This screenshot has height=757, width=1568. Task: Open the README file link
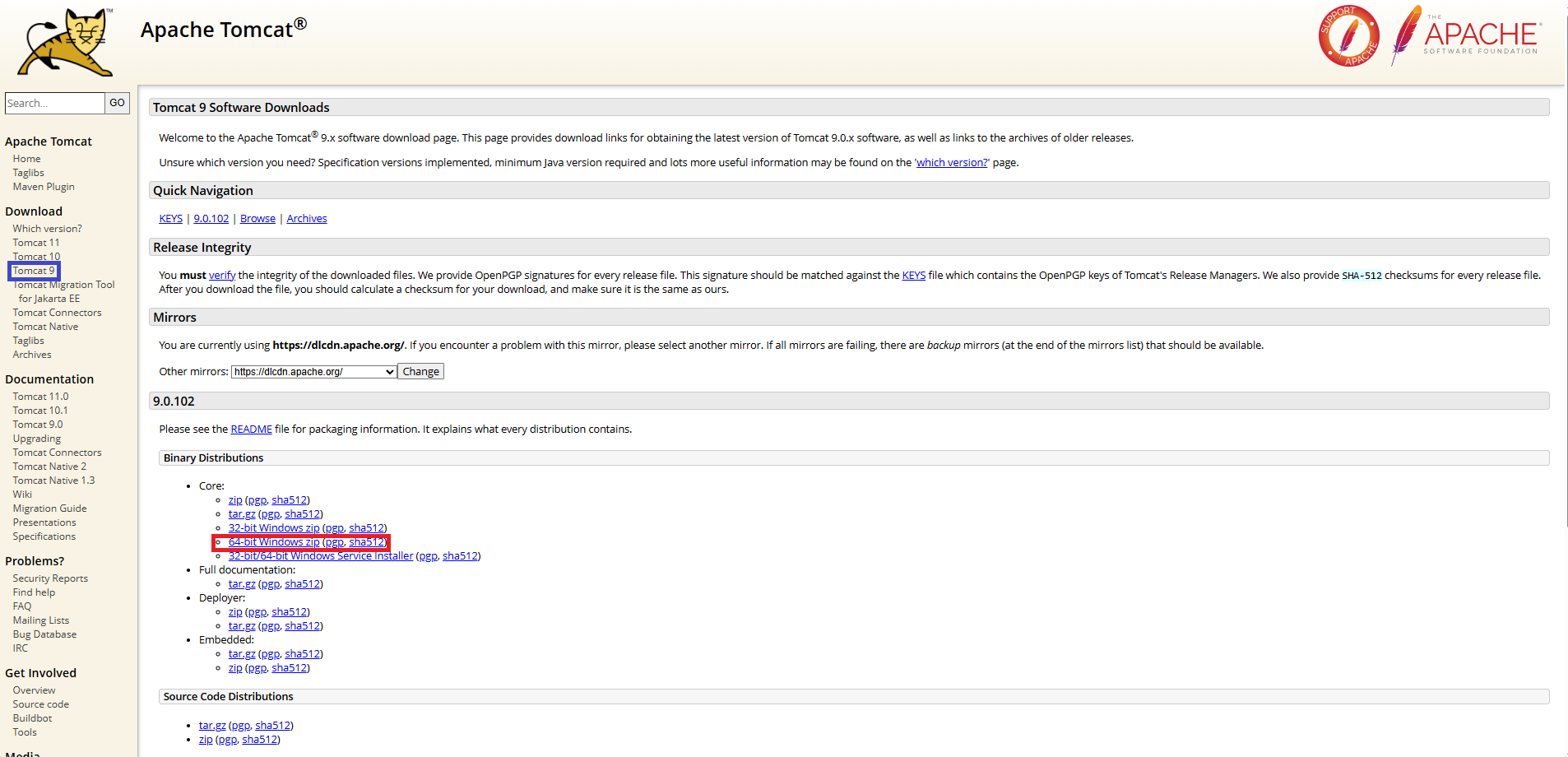(252, 430)
